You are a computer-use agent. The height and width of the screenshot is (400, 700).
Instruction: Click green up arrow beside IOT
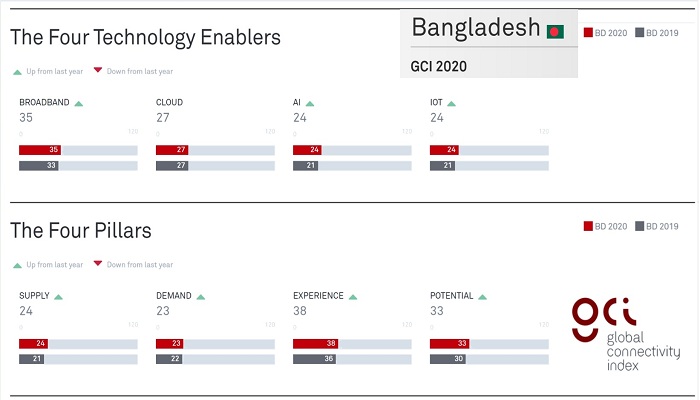coord(452,103)
